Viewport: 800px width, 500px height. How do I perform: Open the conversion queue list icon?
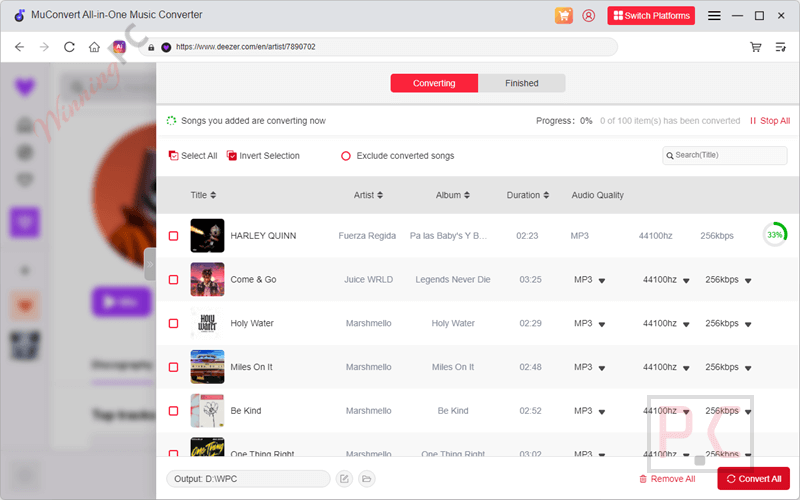coord(781,47)
